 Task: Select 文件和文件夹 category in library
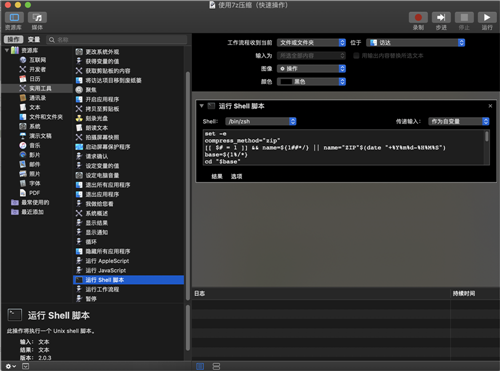point(41,117)
